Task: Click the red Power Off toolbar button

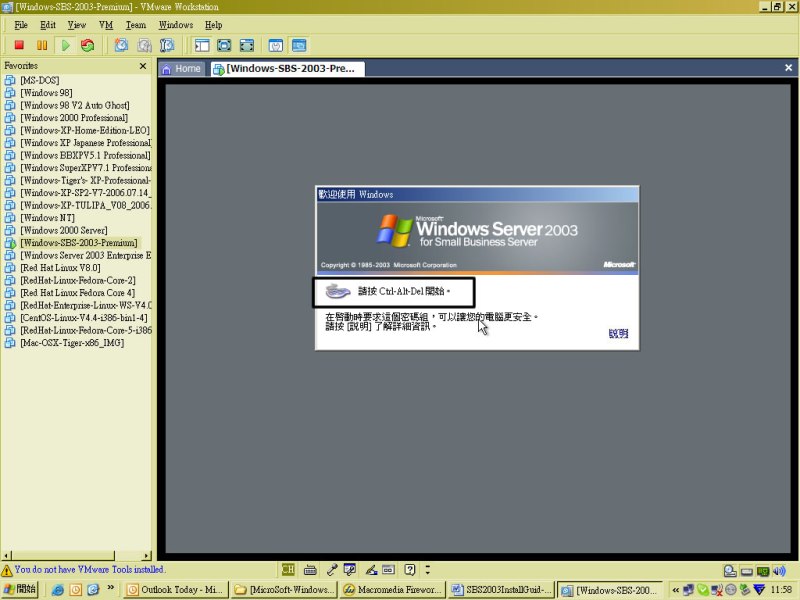Action: pyautogui.click(x=19, y=45)
